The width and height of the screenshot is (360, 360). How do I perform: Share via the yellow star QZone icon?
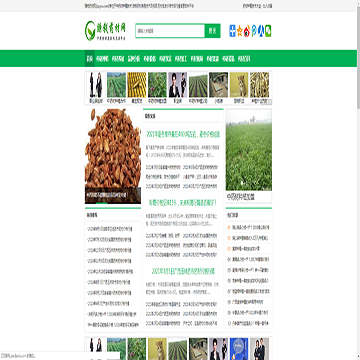(239, 31)
